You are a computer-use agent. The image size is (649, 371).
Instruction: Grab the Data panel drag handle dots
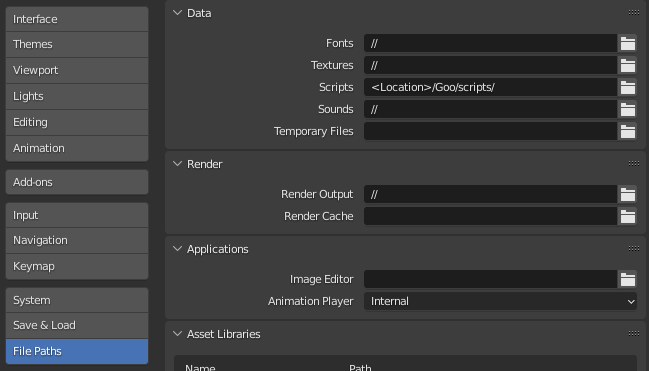634,12
